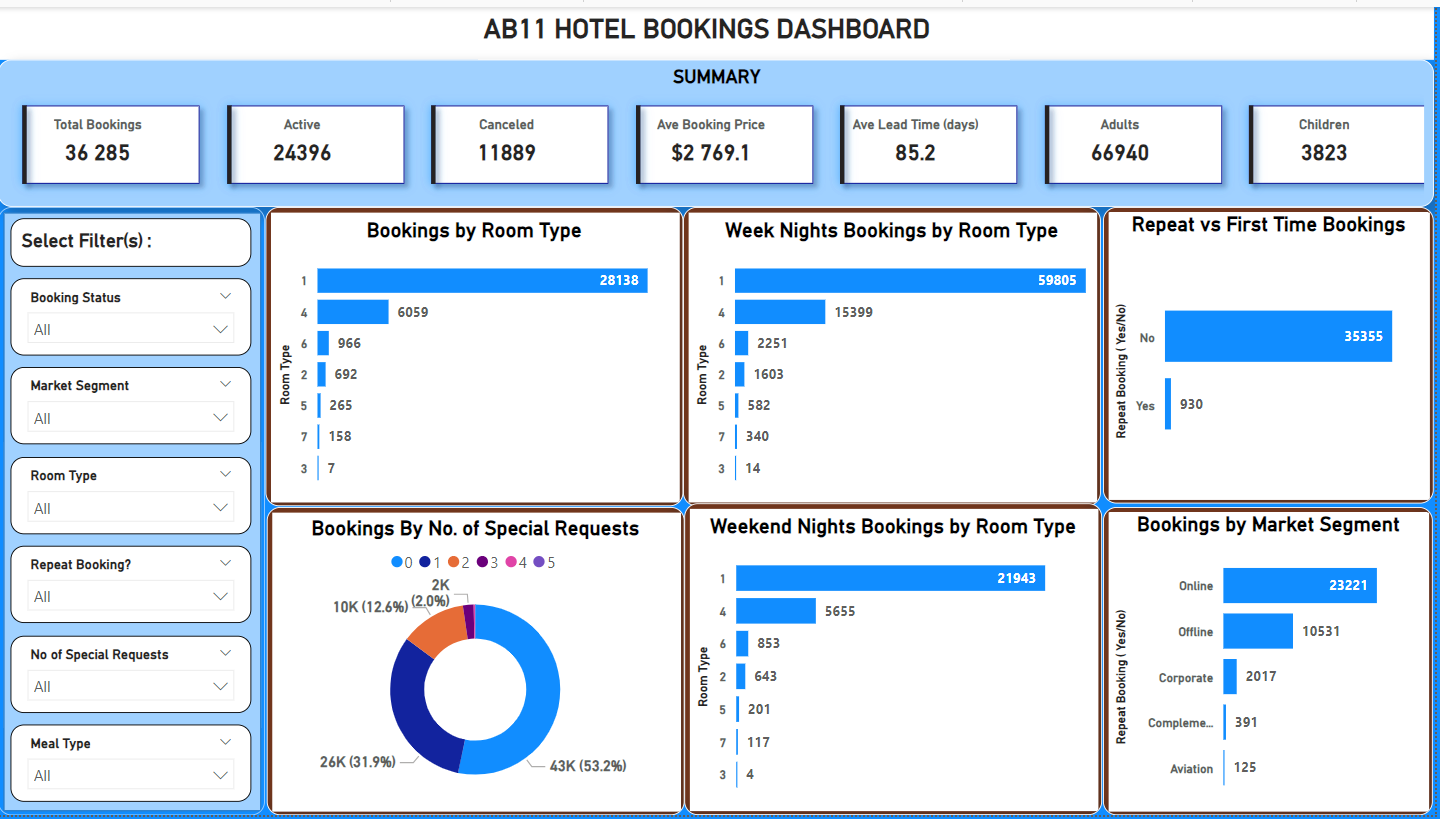Screen dimensions: 1440x819
Task: Click header chevron beside No of Special Requests title
Action: click(225, 654)
